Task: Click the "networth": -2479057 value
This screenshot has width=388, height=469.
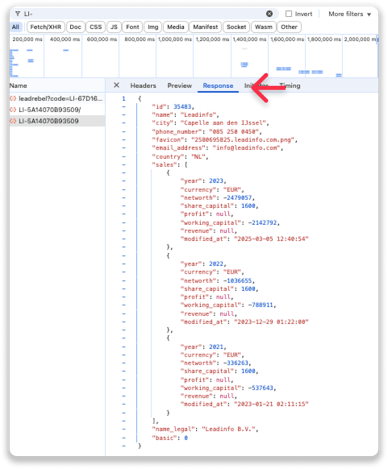Action: 239,198
